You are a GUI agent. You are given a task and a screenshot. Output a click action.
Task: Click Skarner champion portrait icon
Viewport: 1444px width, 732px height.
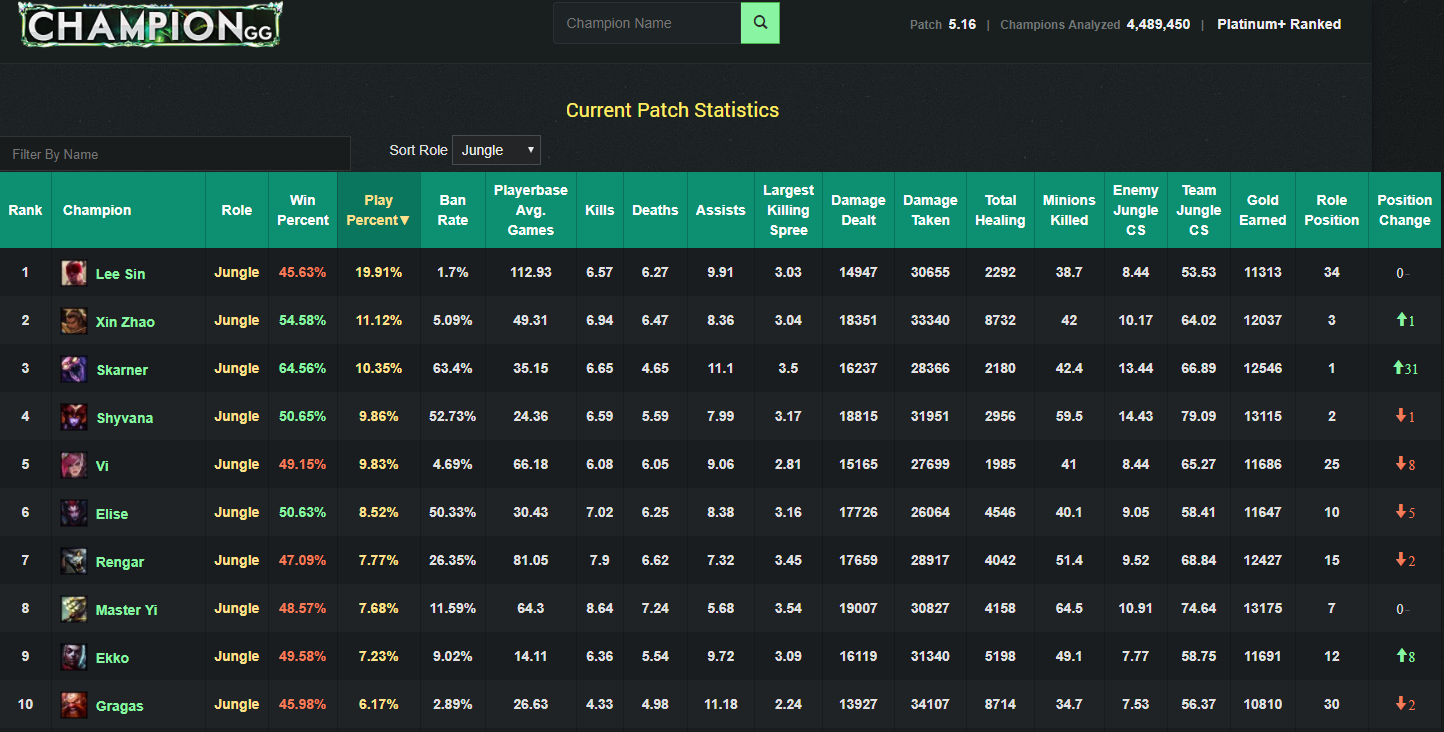pos(74,369)
